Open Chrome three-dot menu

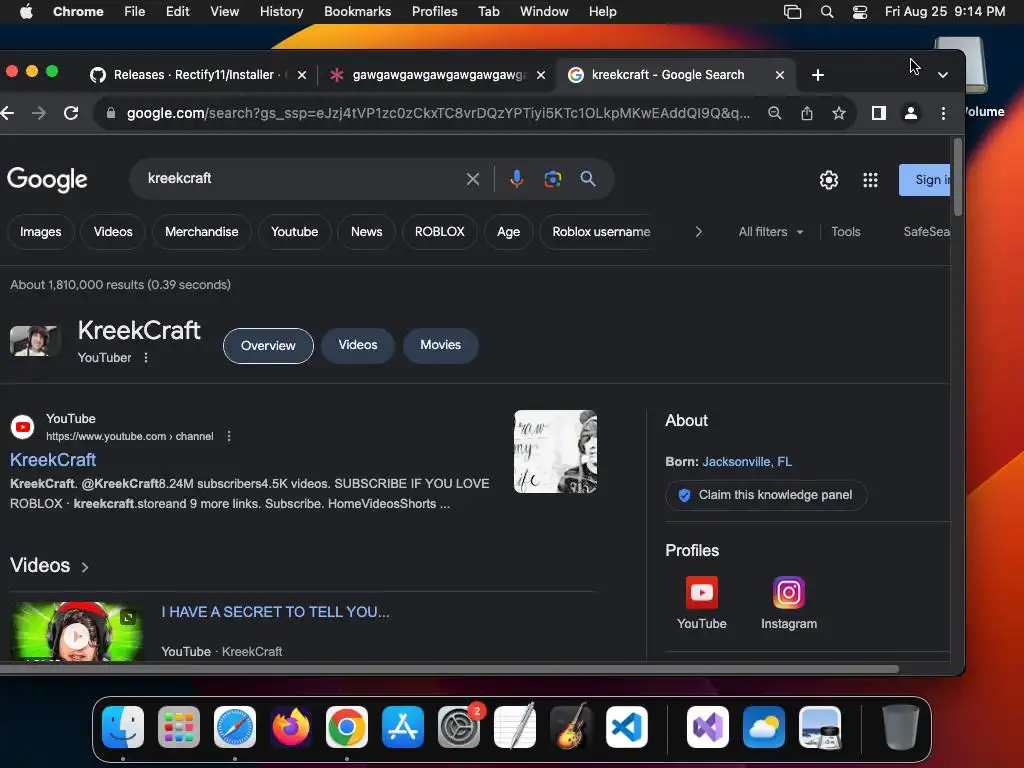[943, 113]
